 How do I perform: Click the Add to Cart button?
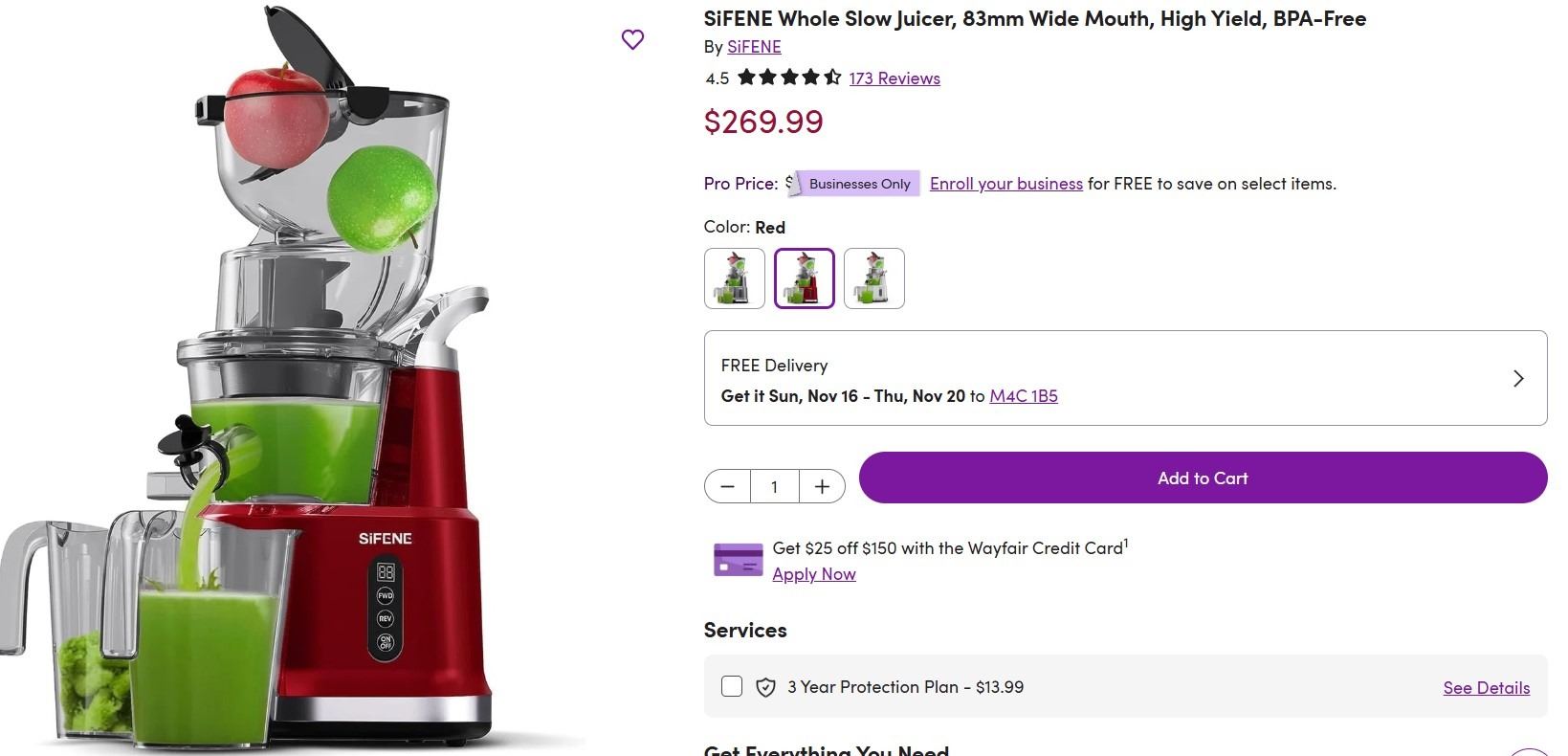click(1203, 478)
